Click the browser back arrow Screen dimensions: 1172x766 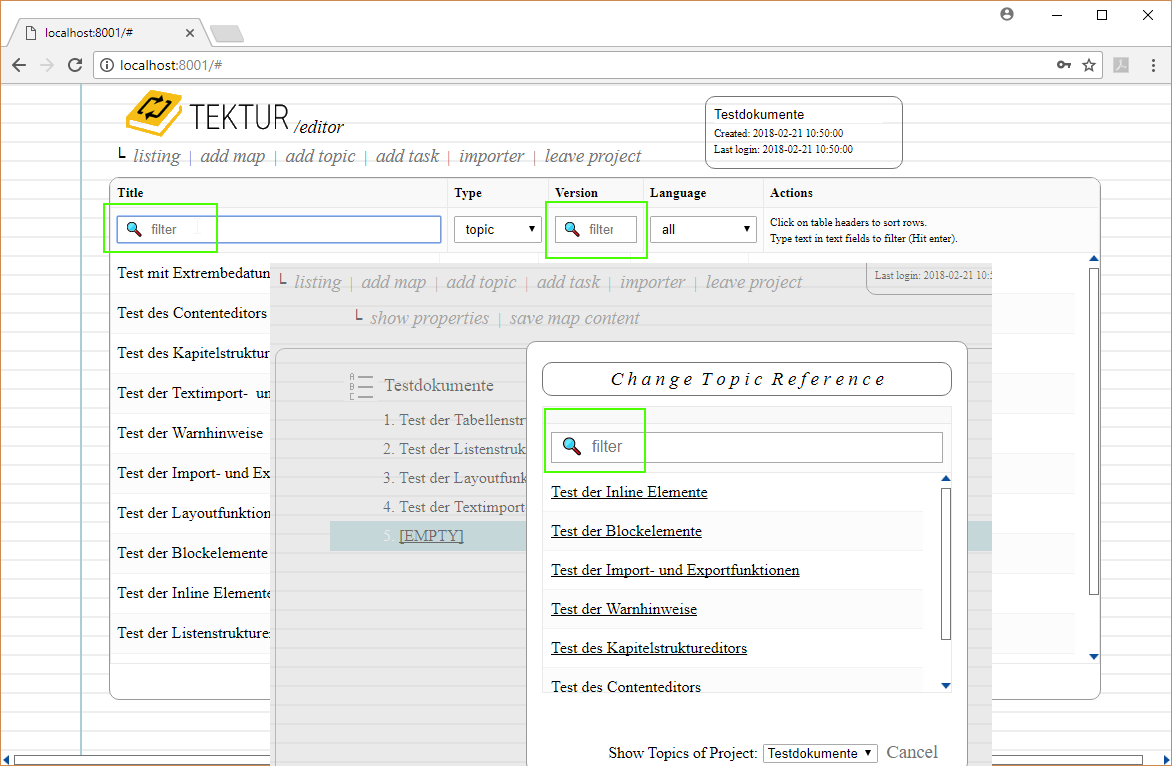tap(19, 65)
